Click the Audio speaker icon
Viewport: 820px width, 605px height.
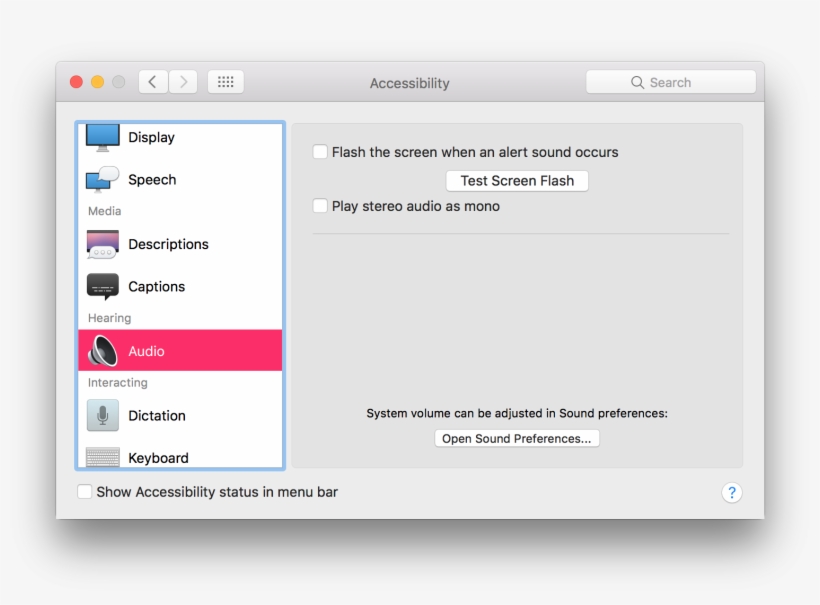point(102,350)
